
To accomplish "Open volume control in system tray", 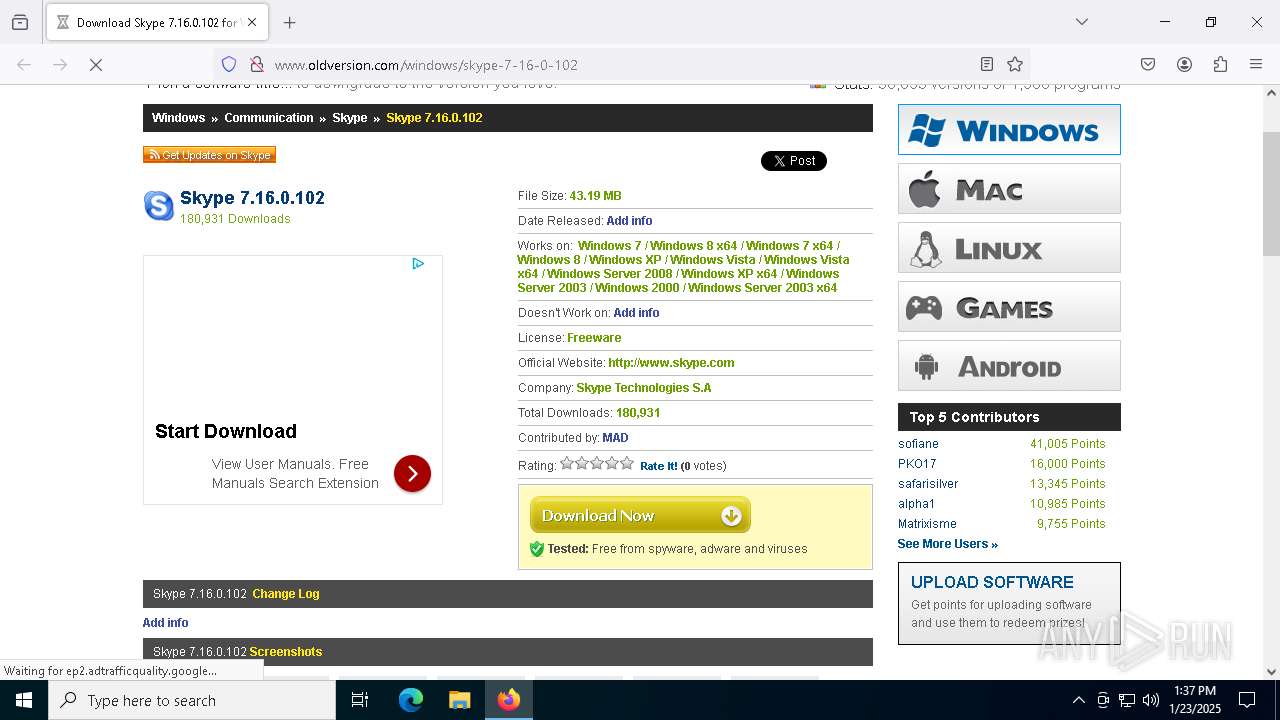I will (x=1151, y=700).
